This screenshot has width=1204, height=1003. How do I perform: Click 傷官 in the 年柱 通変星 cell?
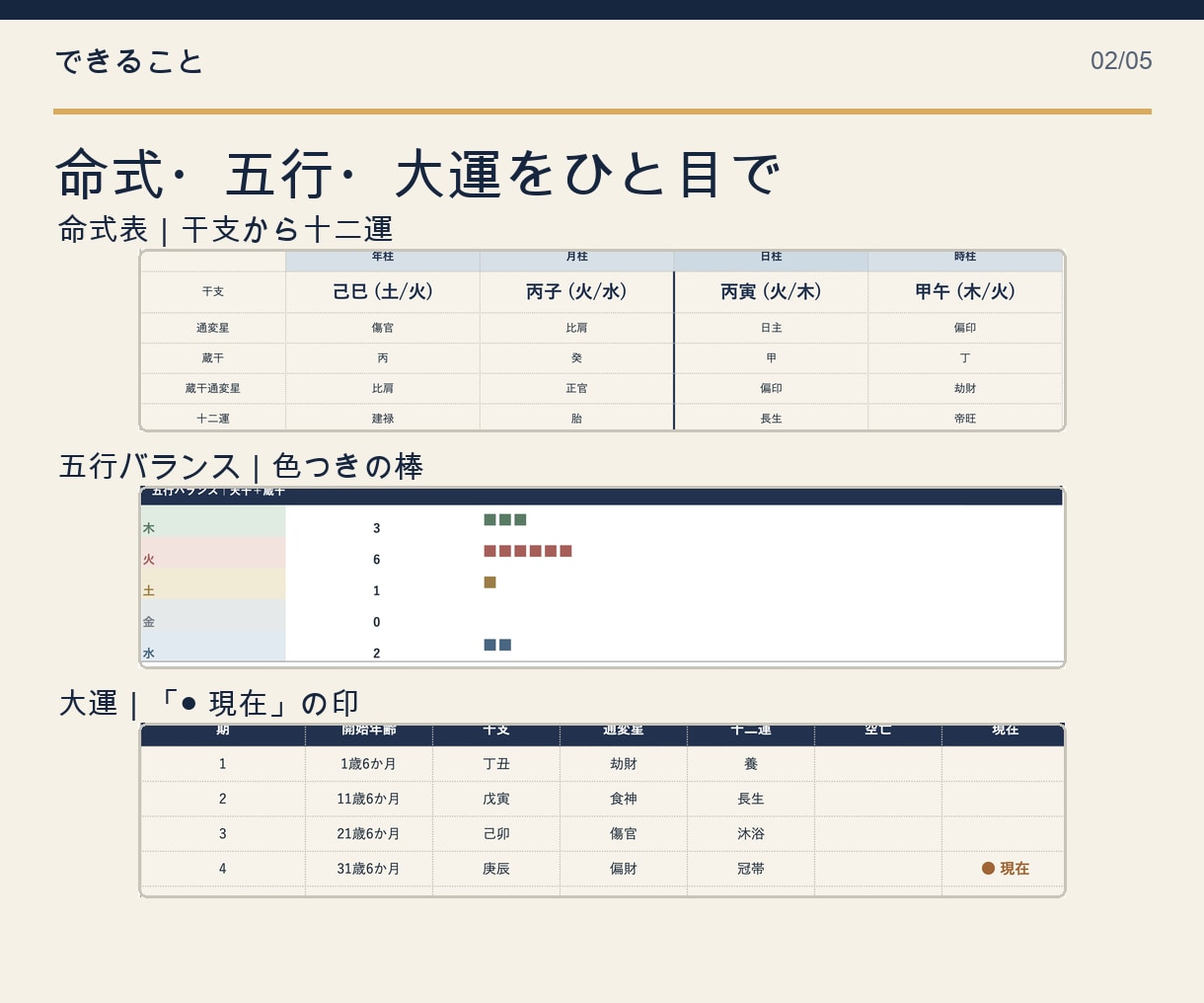383,328
